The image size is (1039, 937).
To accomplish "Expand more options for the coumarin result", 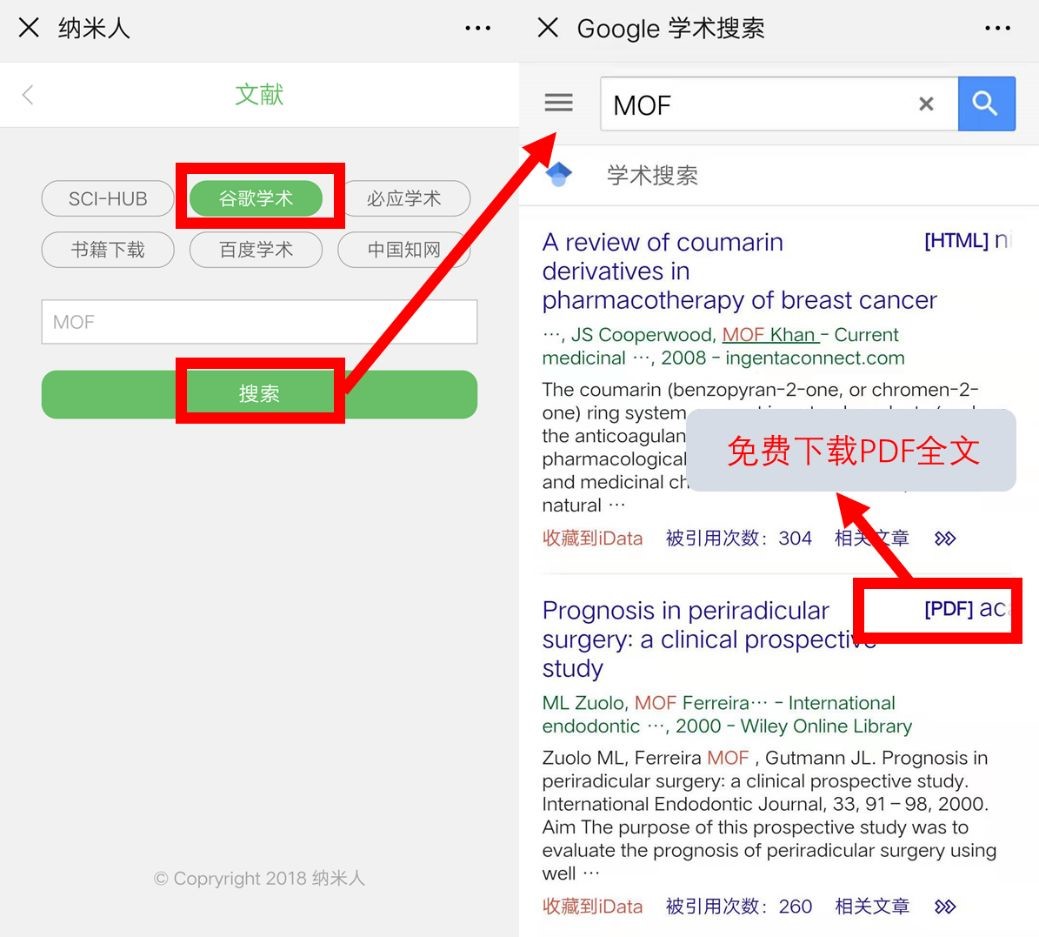I will pos(945,538).
